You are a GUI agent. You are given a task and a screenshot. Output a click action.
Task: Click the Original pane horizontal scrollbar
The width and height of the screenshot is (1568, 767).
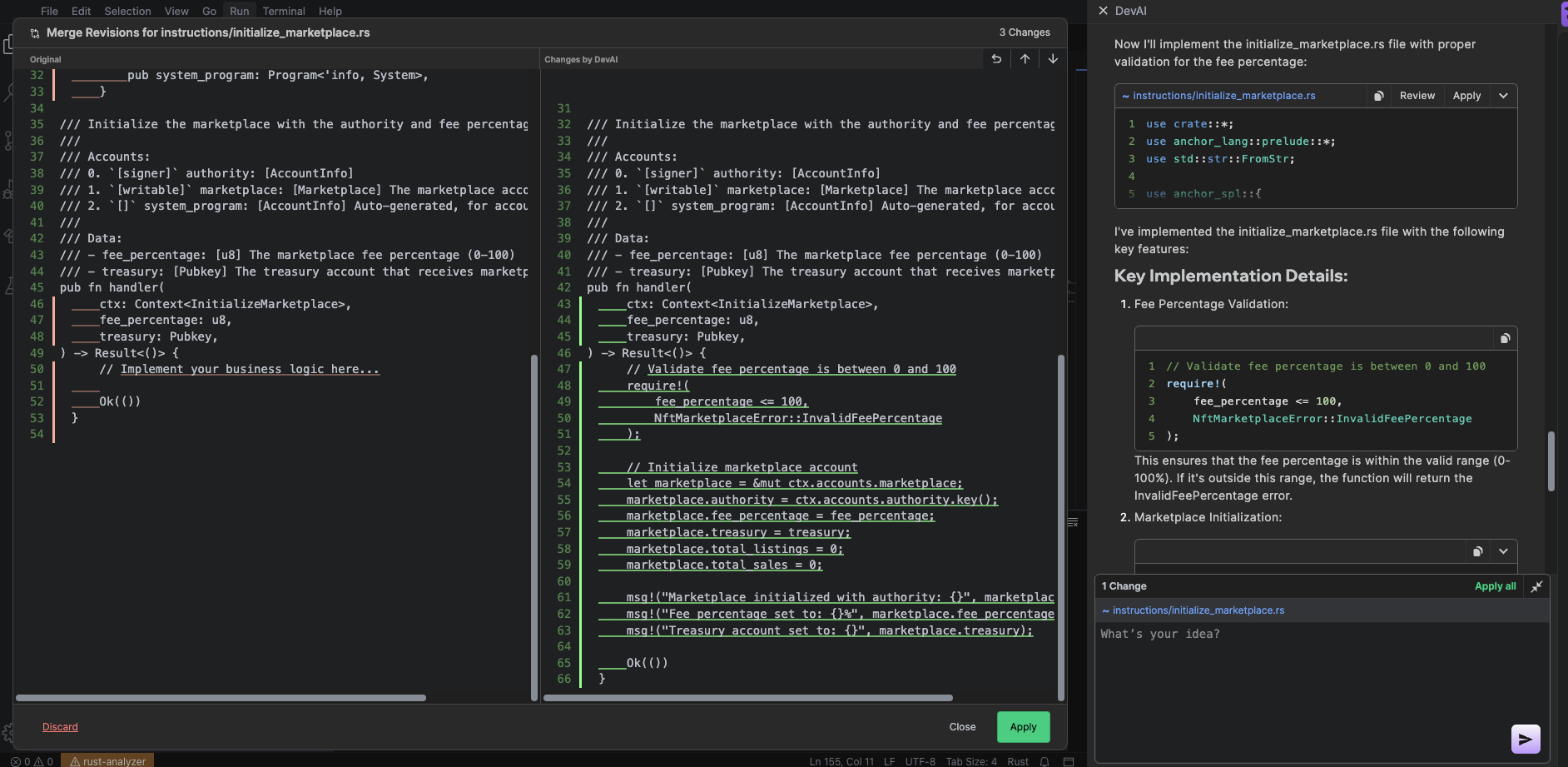click(221, 698)
